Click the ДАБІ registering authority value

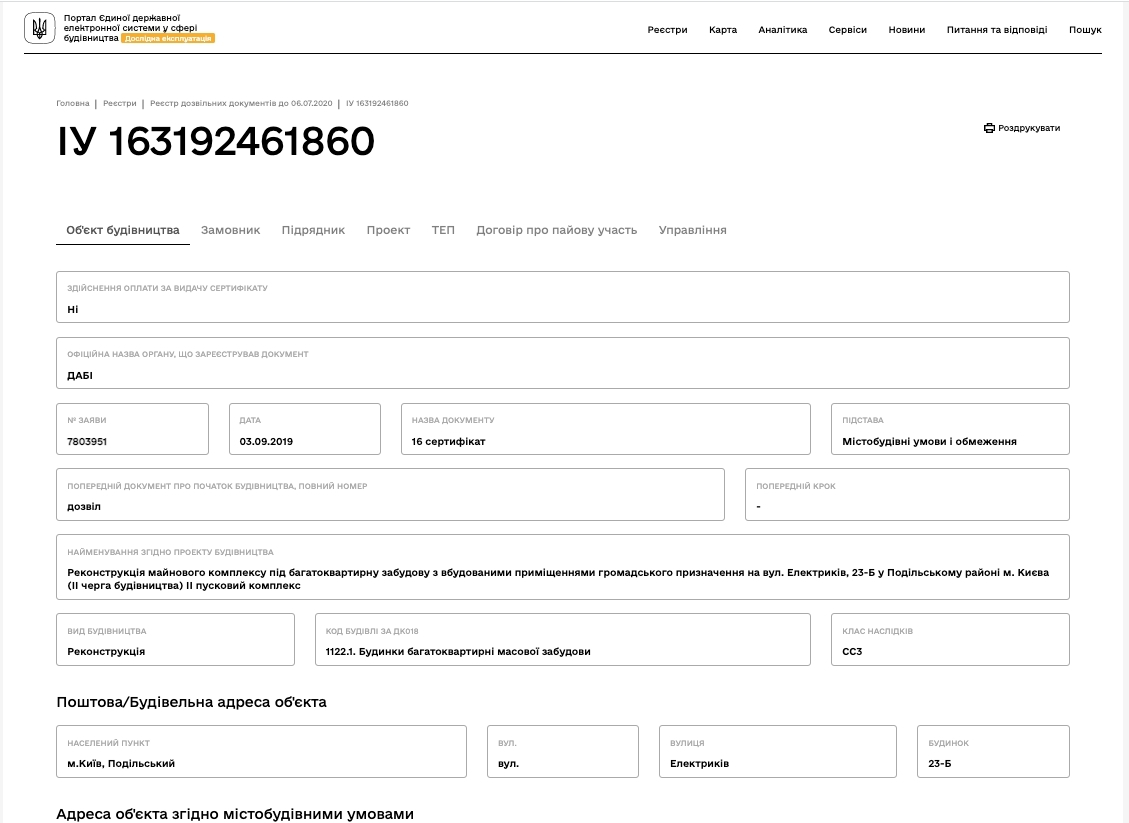point(80,375)
